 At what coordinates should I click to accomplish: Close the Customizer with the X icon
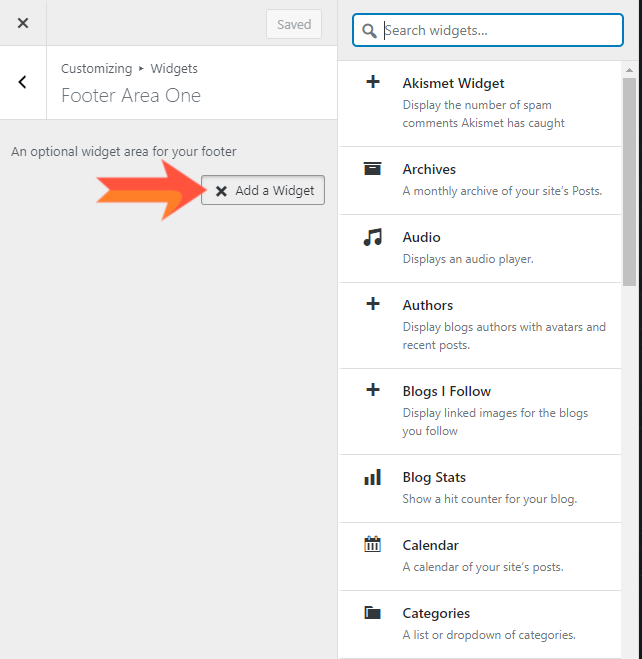pos(23,23)
